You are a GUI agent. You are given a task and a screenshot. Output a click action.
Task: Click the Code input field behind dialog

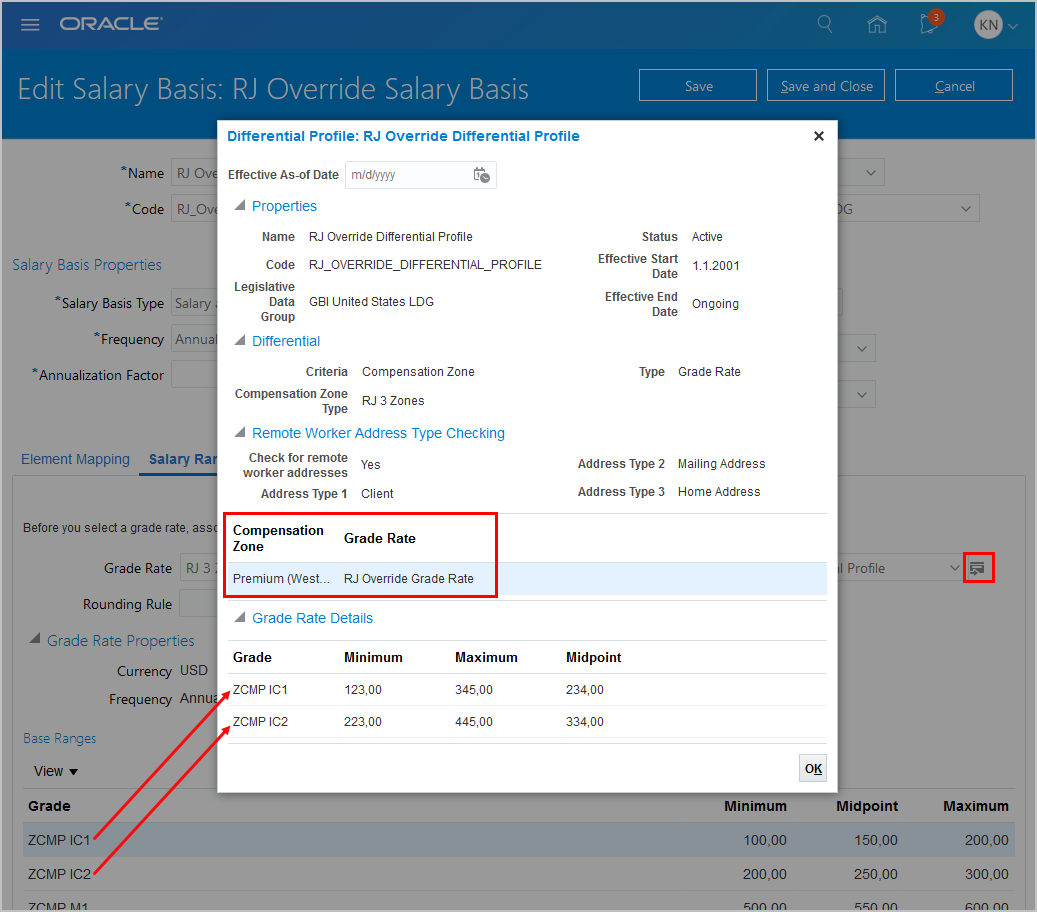coord(194,209)
